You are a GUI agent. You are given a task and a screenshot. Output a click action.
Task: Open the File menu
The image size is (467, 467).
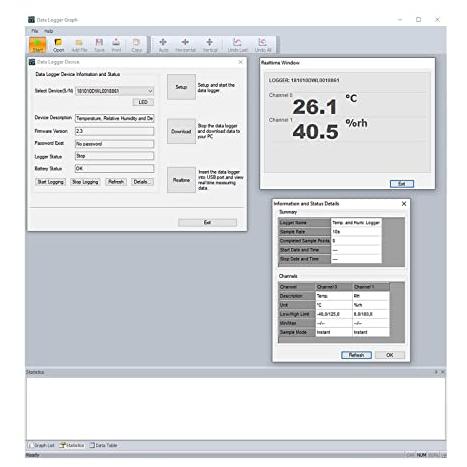[35, 31]
